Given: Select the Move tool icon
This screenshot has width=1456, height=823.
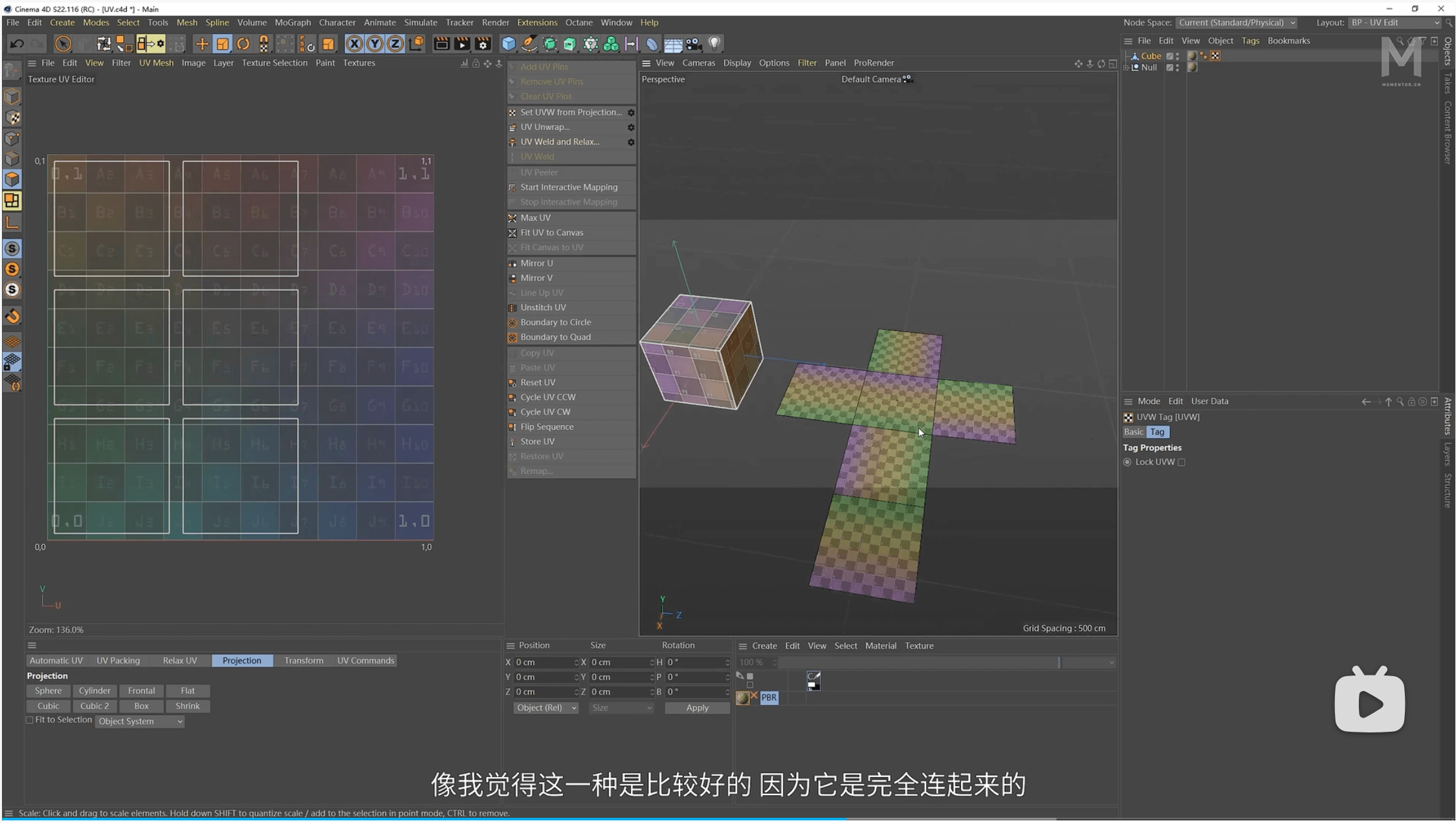Looking at the screenshot, I should click(202, 44).
